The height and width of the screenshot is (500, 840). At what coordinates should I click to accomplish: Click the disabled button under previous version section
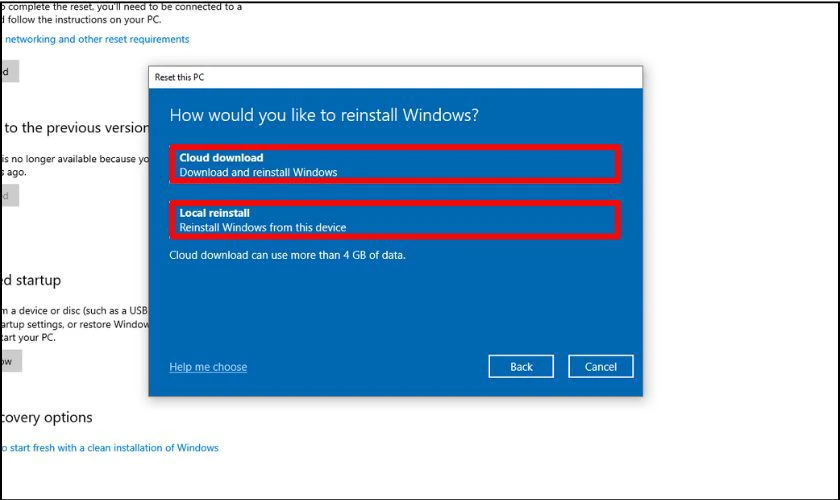10,196
